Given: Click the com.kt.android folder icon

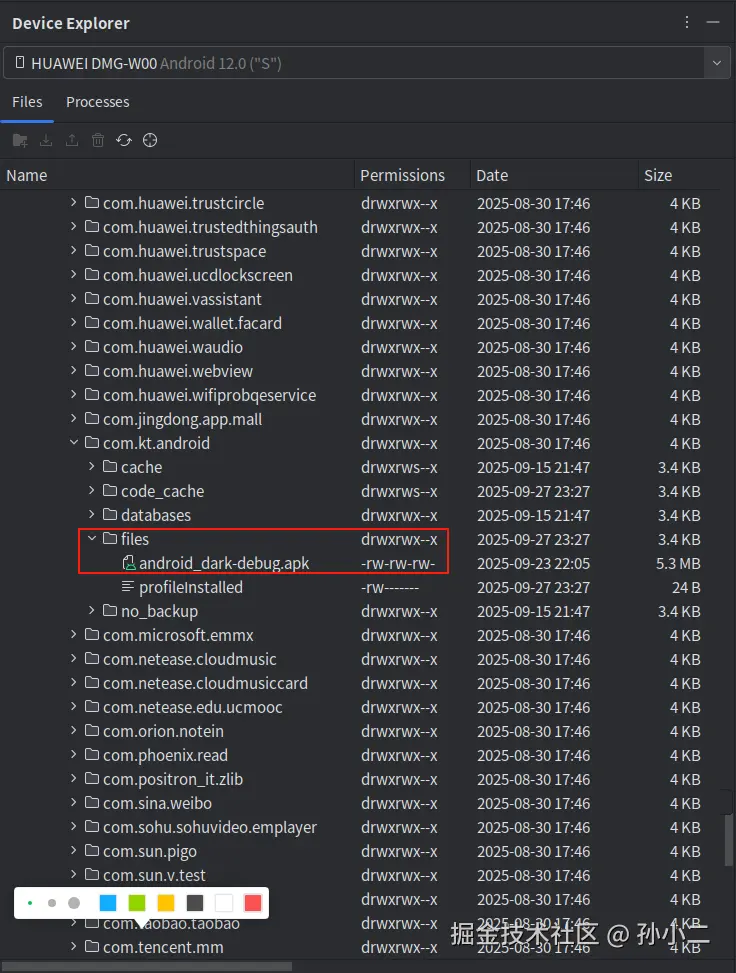Looking at the screenshot, I should [x=92, y=442].
